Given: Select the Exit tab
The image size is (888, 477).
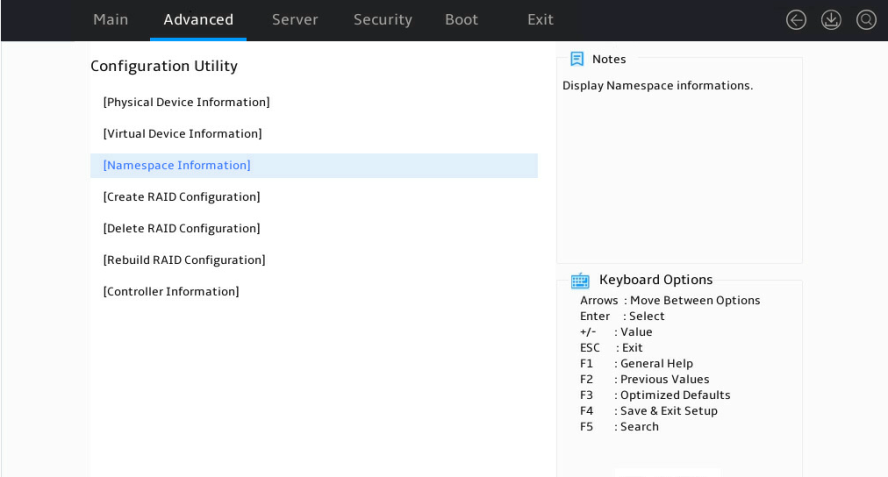Looking at the screenshot, I should click(x=540, y=20).
